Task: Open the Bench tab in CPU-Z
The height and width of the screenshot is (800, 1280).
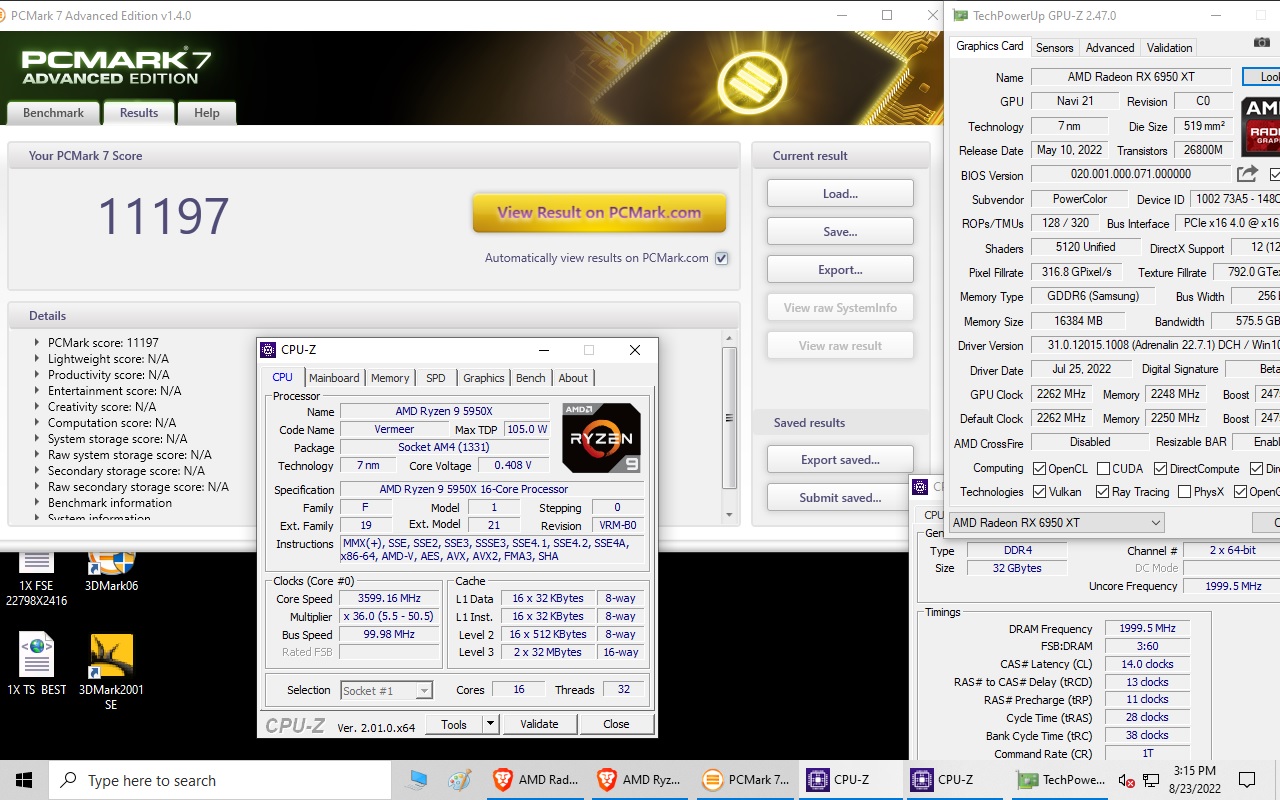Action: click(531, 378)
